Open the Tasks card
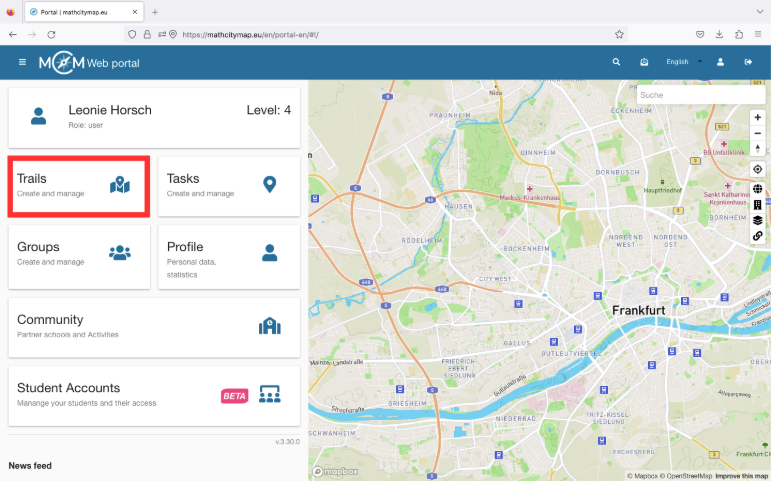The image size is (771, 481). coord(228,186)
